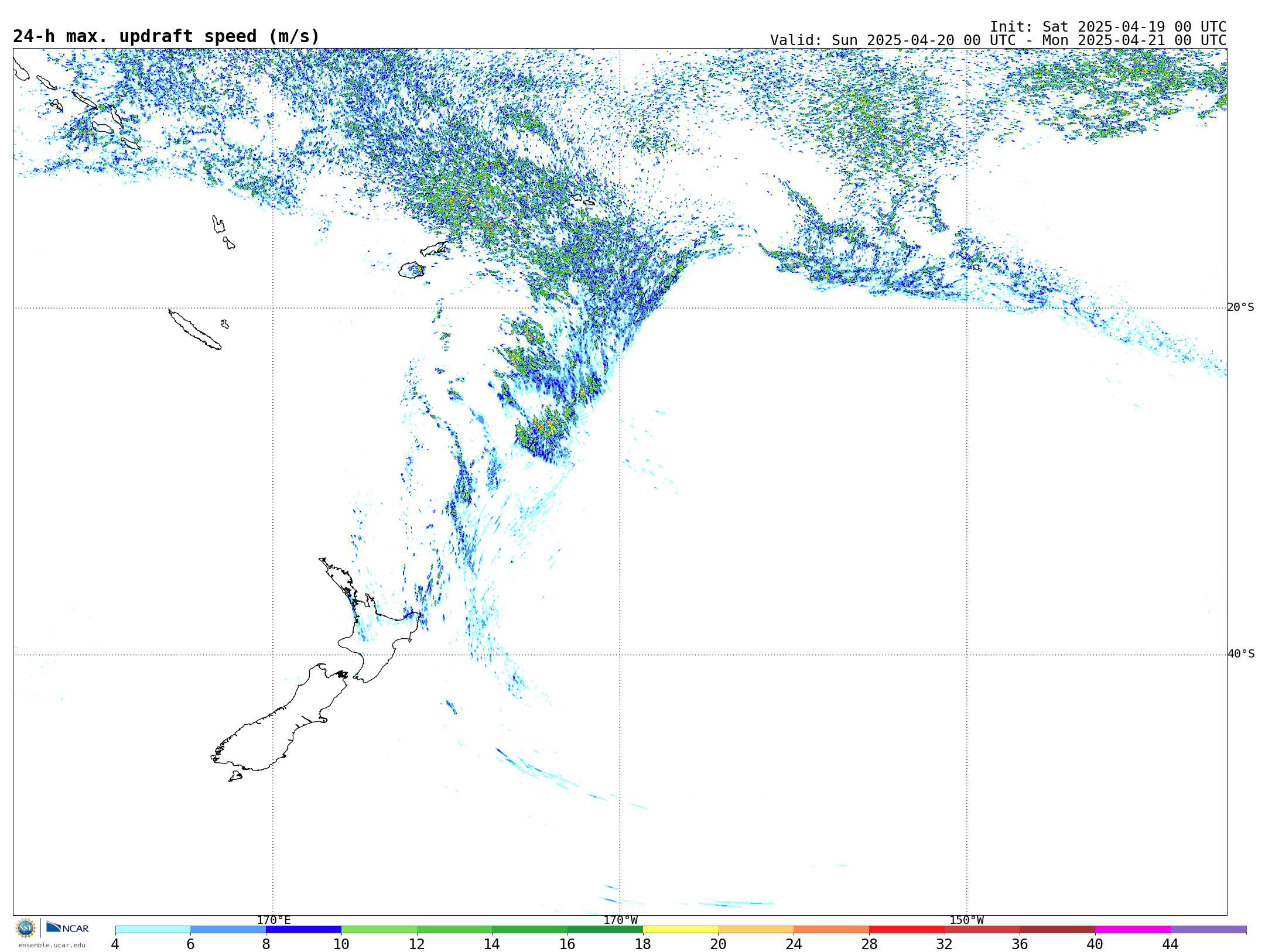Click the 40°S latitude label

point(1241,654)
